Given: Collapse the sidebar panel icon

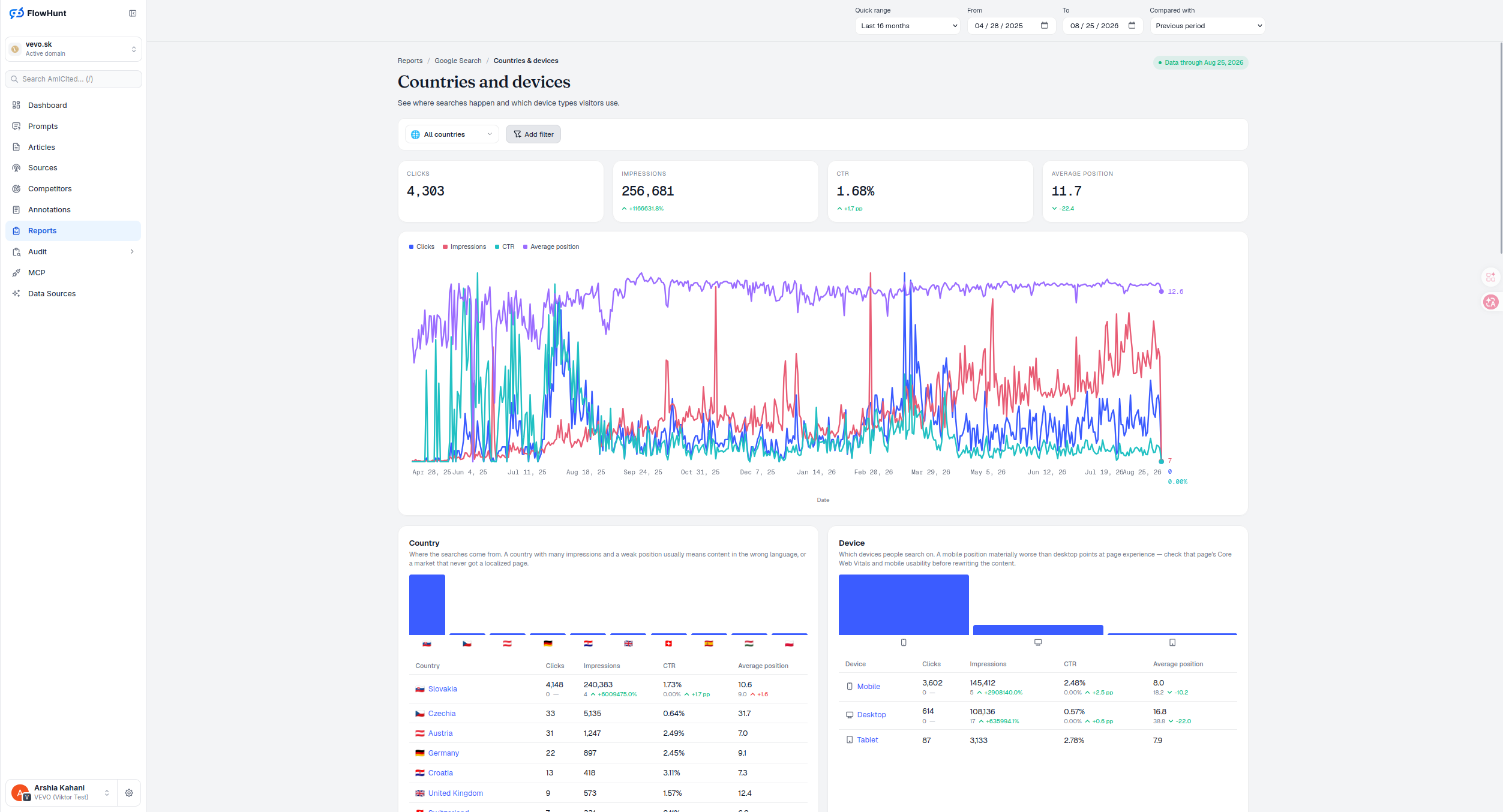Looking at the screenshot, I should (x=133, y=13).
